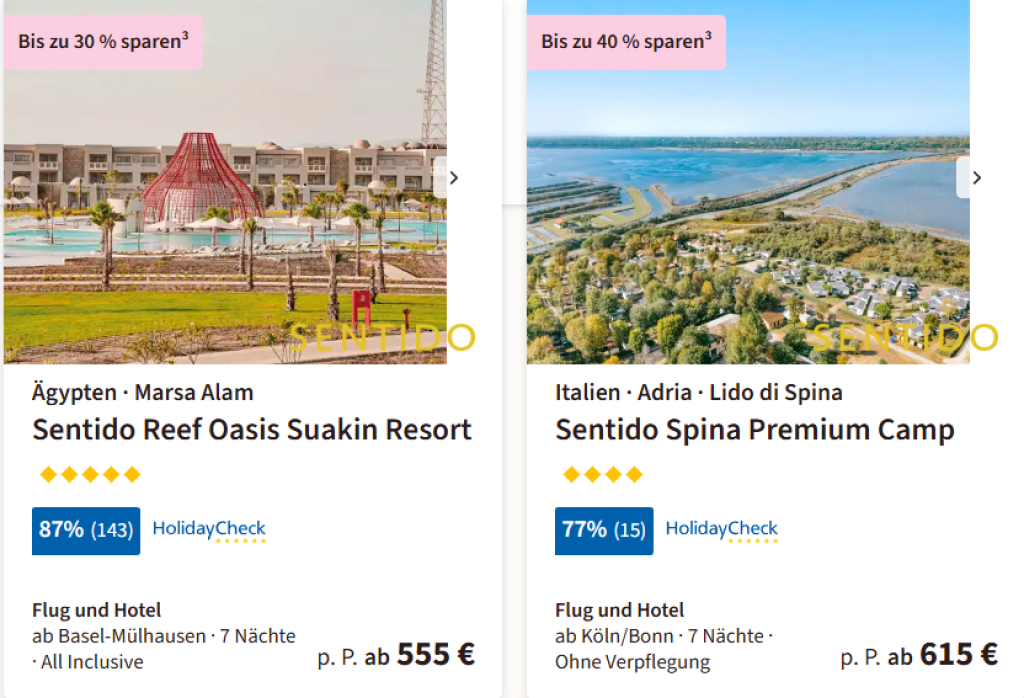This screenshot has height=698, width=1024.
Task: Open Sentido Reef Oasis Suakin Resort title
Action: (x=252, y=430)
